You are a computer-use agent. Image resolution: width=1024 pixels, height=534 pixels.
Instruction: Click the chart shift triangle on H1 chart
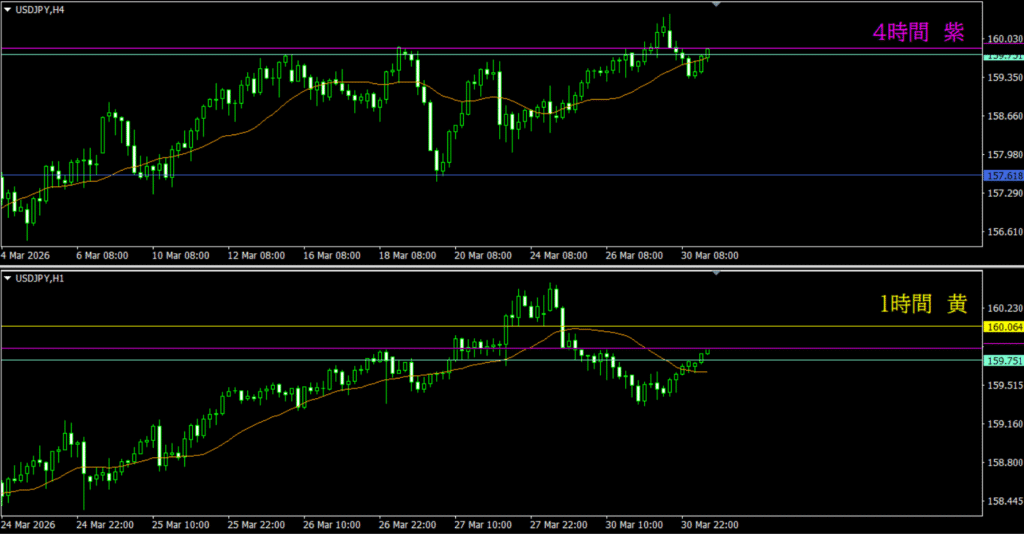(x=715, y=273)
